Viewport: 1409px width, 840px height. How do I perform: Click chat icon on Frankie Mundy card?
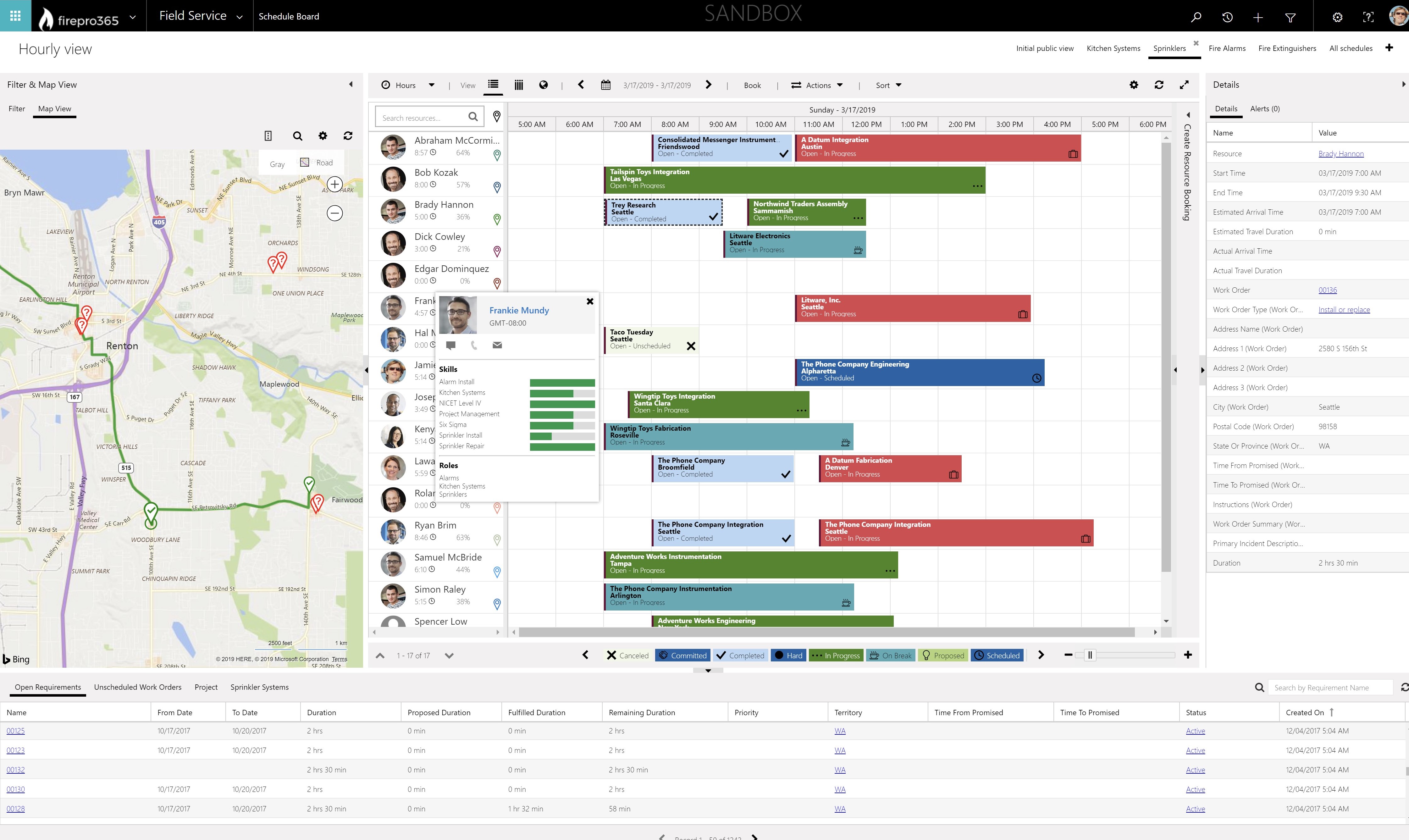pos(450,345)
